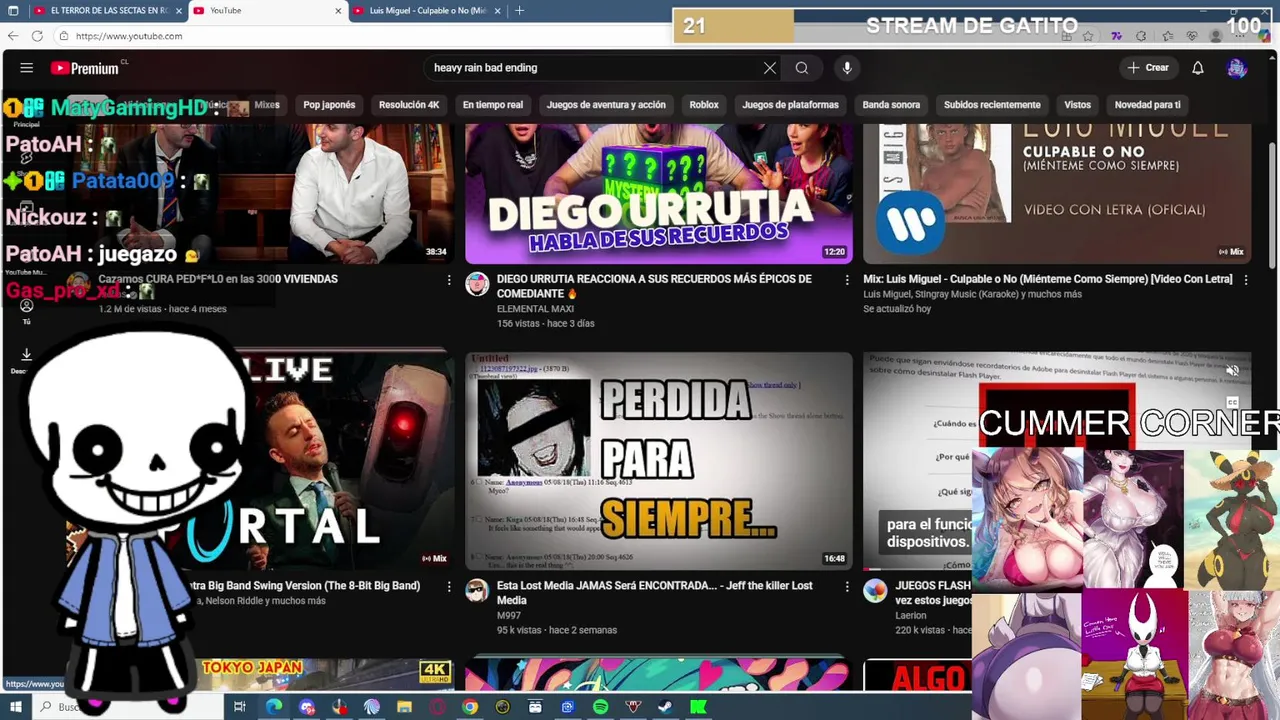This screenshot has width=1280, height=720.
Task: Play the PERDIDA PARA SIEMPRE thumbnail
Action: tap(659, 461)
